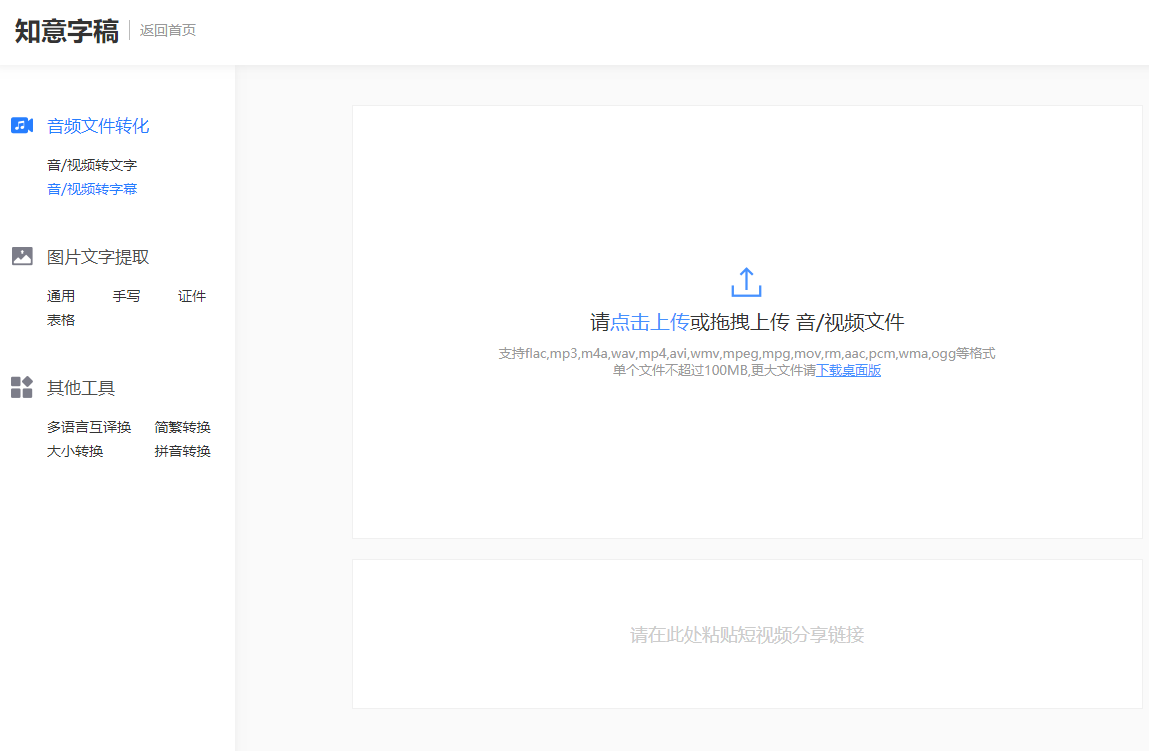Click the 下载桌面版 download link
The image size is (1149, 751).
point(848,369)
